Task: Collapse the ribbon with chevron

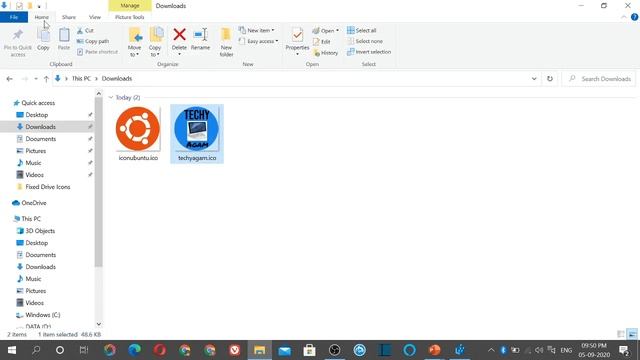Action: click(624, 17)
